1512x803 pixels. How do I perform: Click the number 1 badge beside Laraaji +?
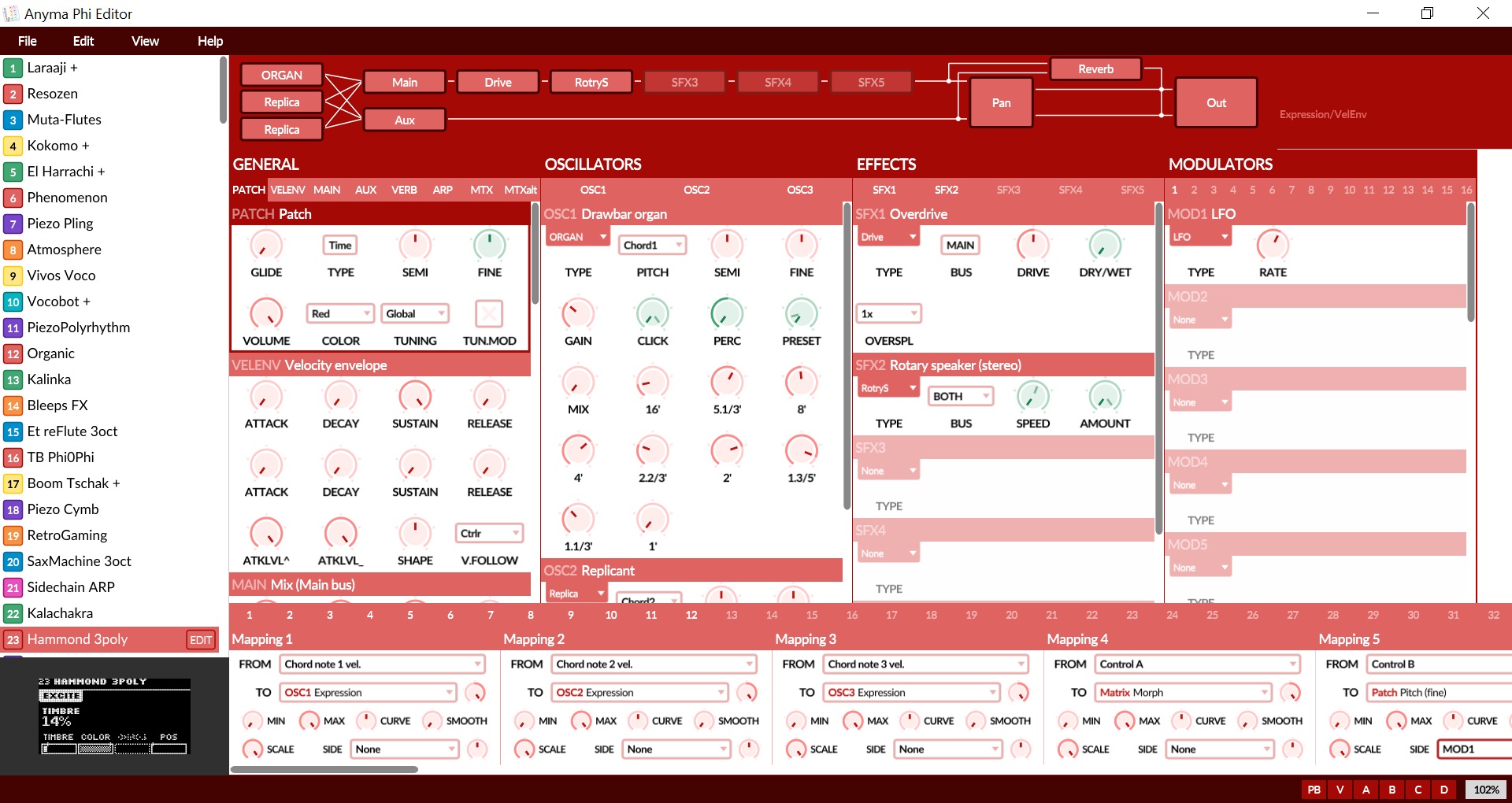[13, 68]
